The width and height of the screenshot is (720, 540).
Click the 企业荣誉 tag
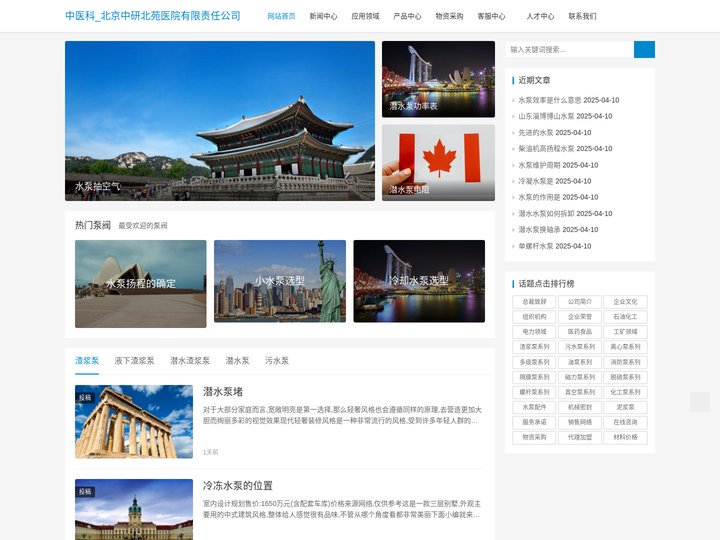tap(579, 317)
